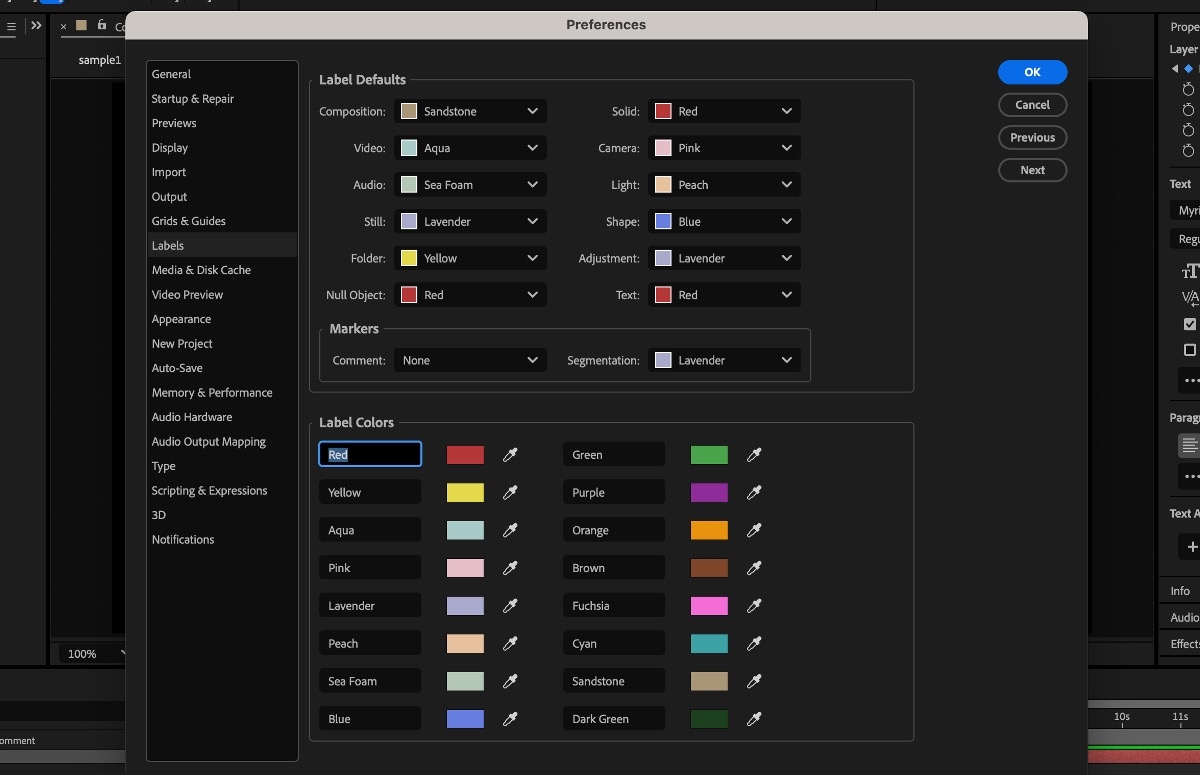Click the eyedropper next to the Red swatch
This screenshot has height=775, width=1200.
(510, 454)
